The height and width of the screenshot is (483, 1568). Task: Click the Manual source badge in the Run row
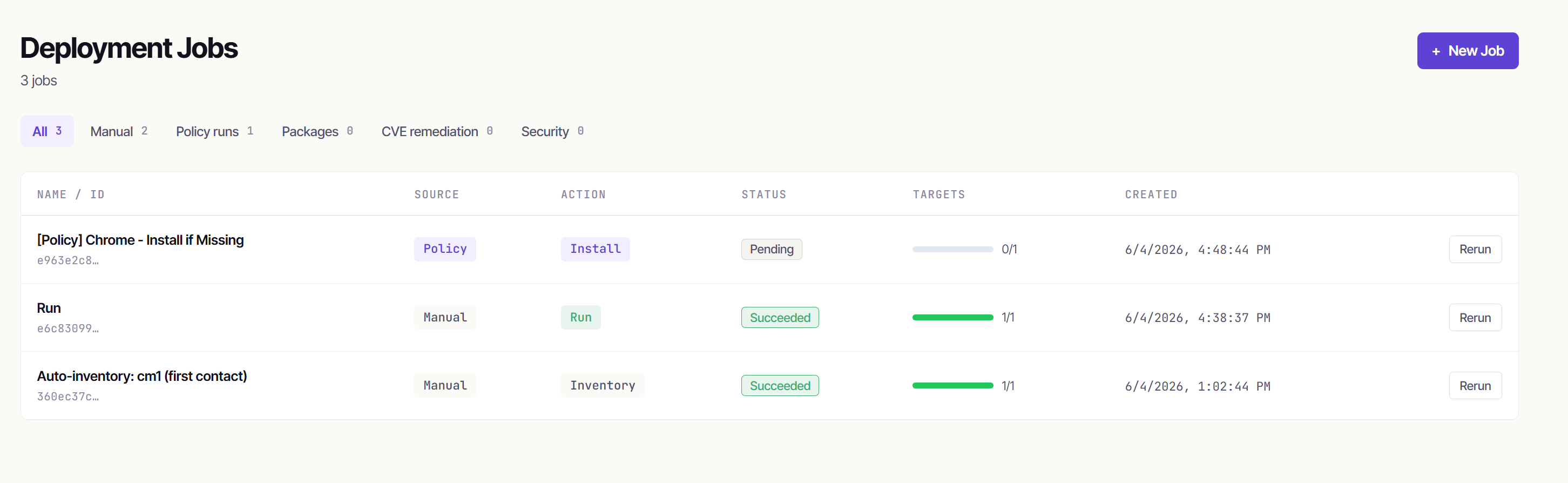coord(445,317)
